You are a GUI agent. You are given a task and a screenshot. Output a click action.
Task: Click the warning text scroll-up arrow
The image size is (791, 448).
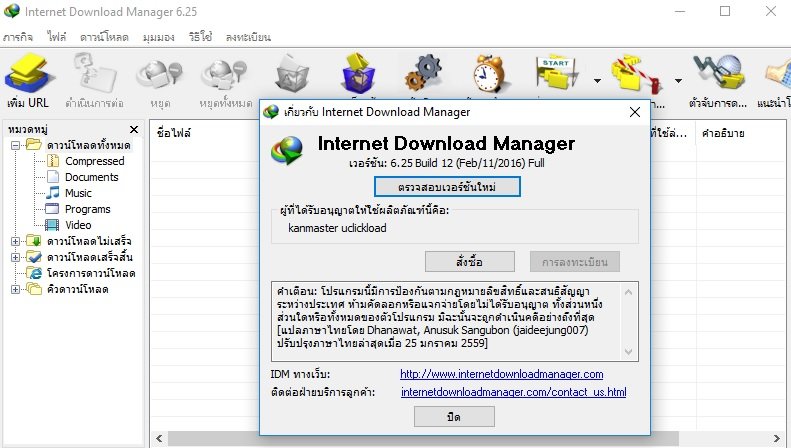pos(628,292)
